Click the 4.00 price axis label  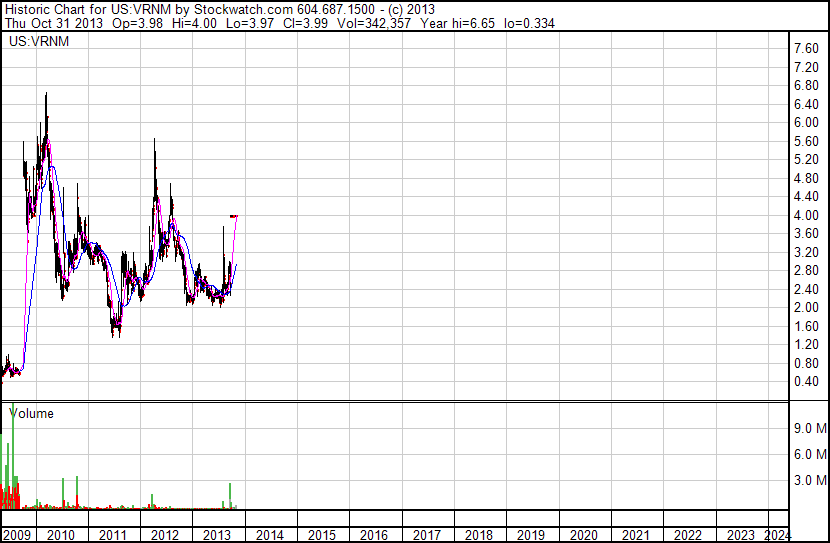tap(807, 215)
